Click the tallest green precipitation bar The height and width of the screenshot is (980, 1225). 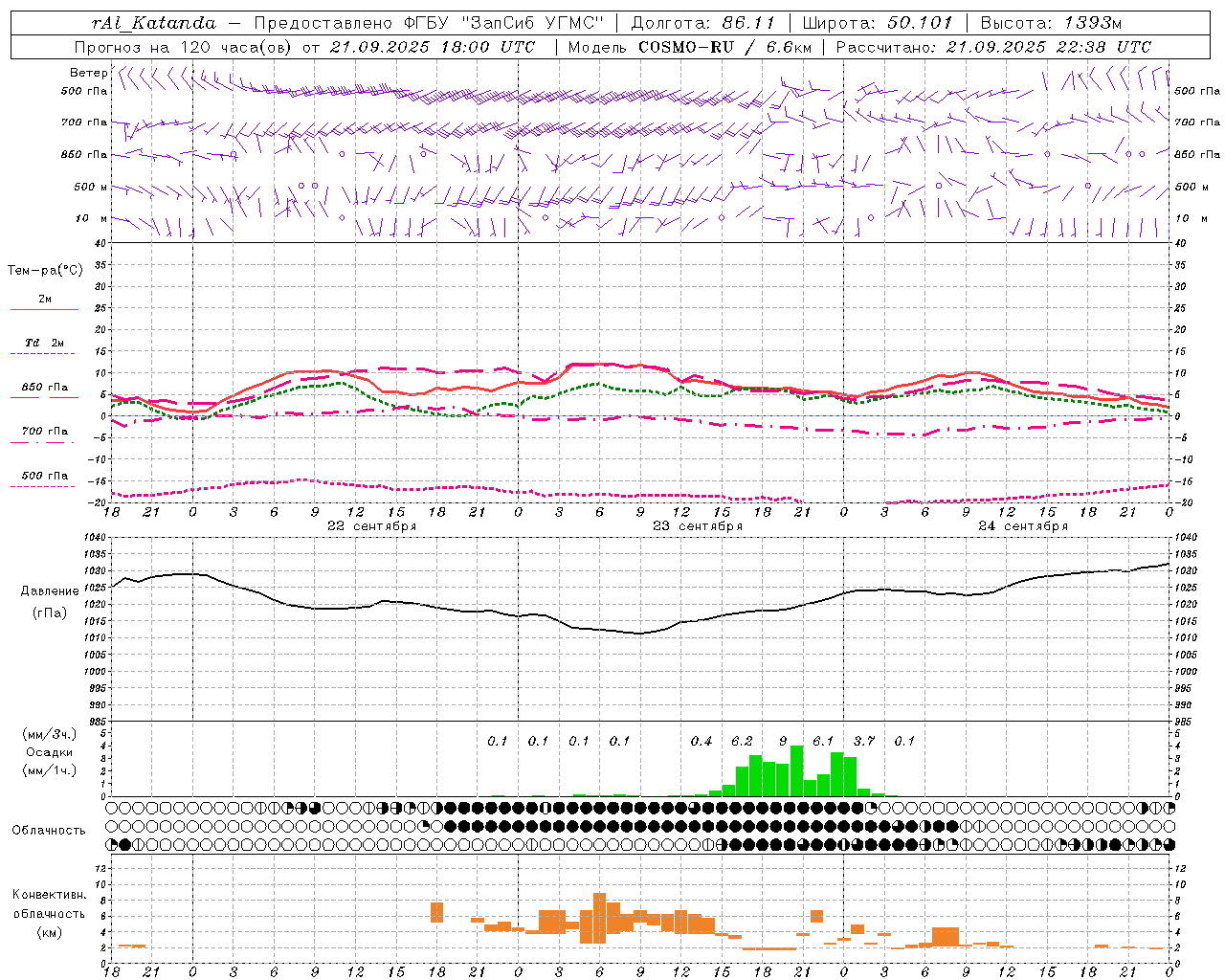tap(796, 770)
